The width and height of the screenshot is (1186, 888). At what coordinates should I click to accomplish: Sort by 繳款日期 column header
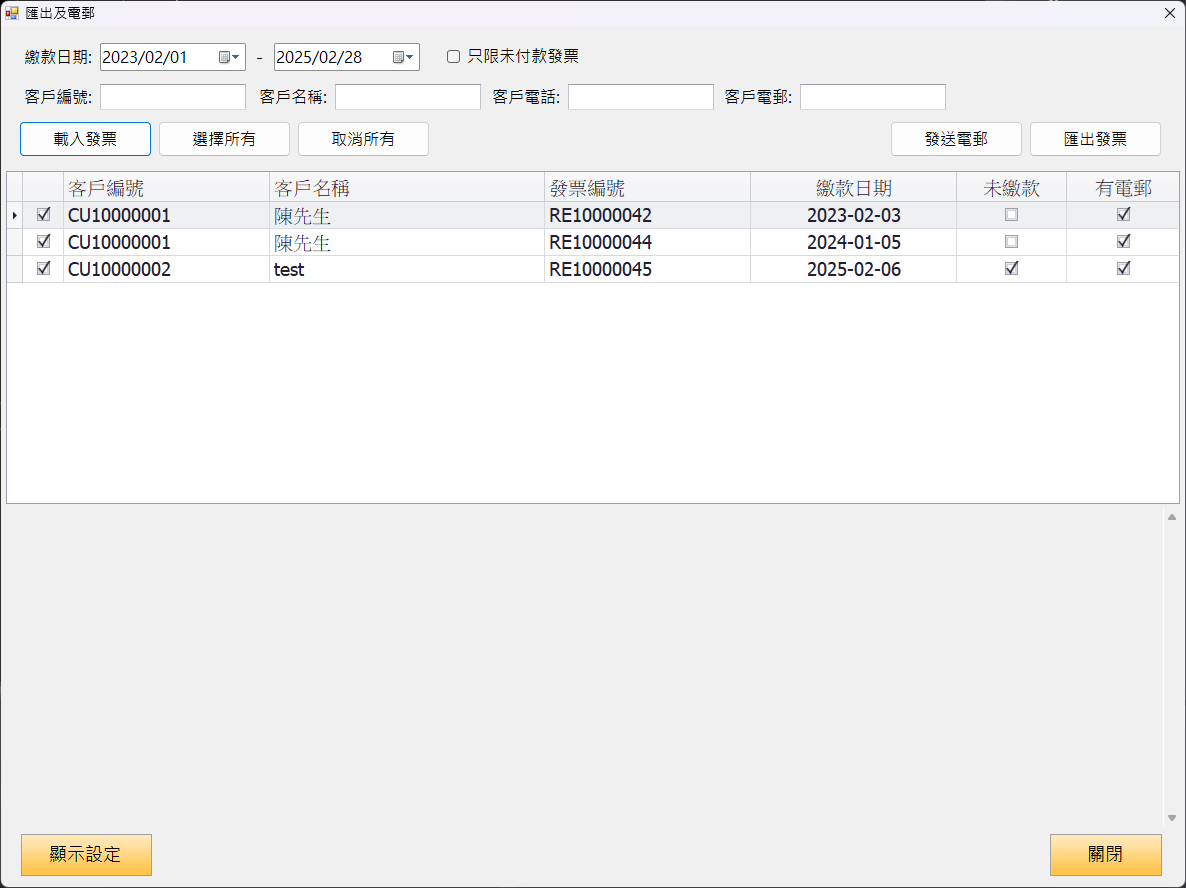click(853, 188)
